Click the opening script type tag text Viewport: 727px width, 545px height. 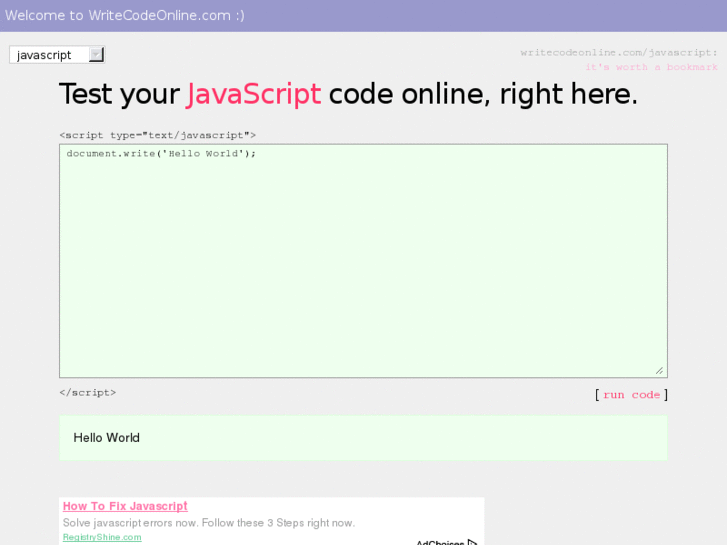[158, 135]
